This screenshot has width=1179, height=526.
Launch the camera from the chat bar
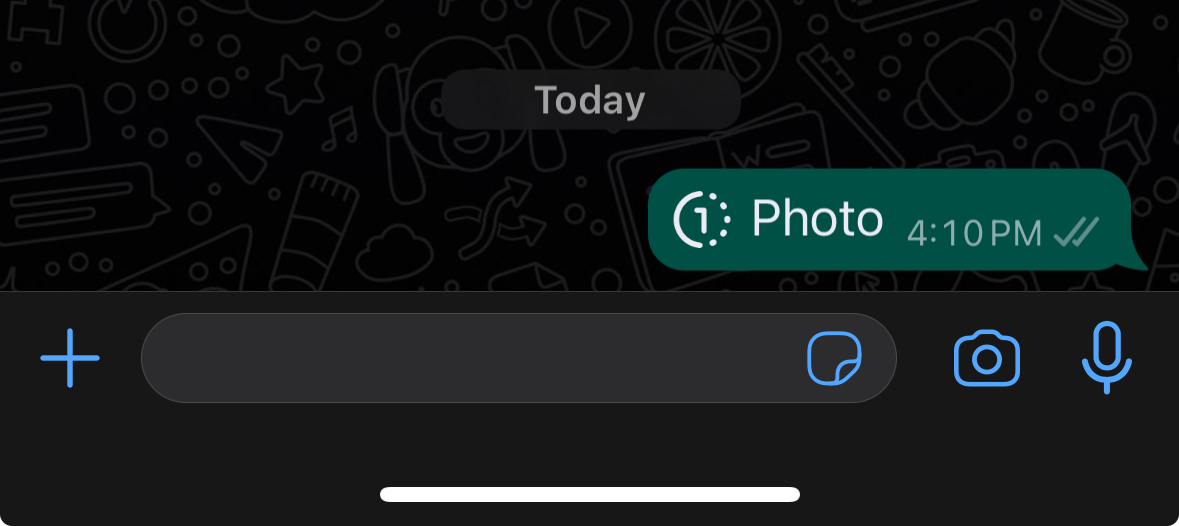(x=987, y=358)
